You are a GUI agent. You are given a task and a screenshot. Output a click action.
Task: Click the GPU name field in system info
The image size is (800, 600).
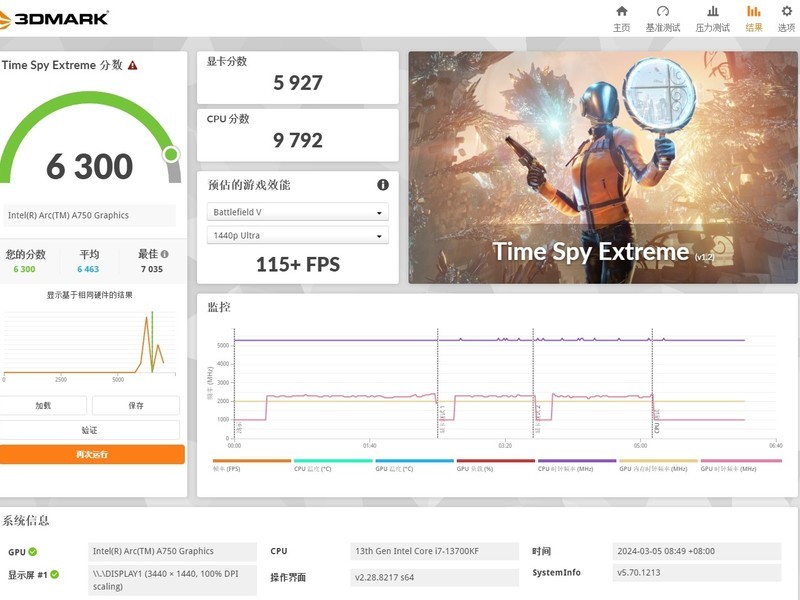(172, 551)
